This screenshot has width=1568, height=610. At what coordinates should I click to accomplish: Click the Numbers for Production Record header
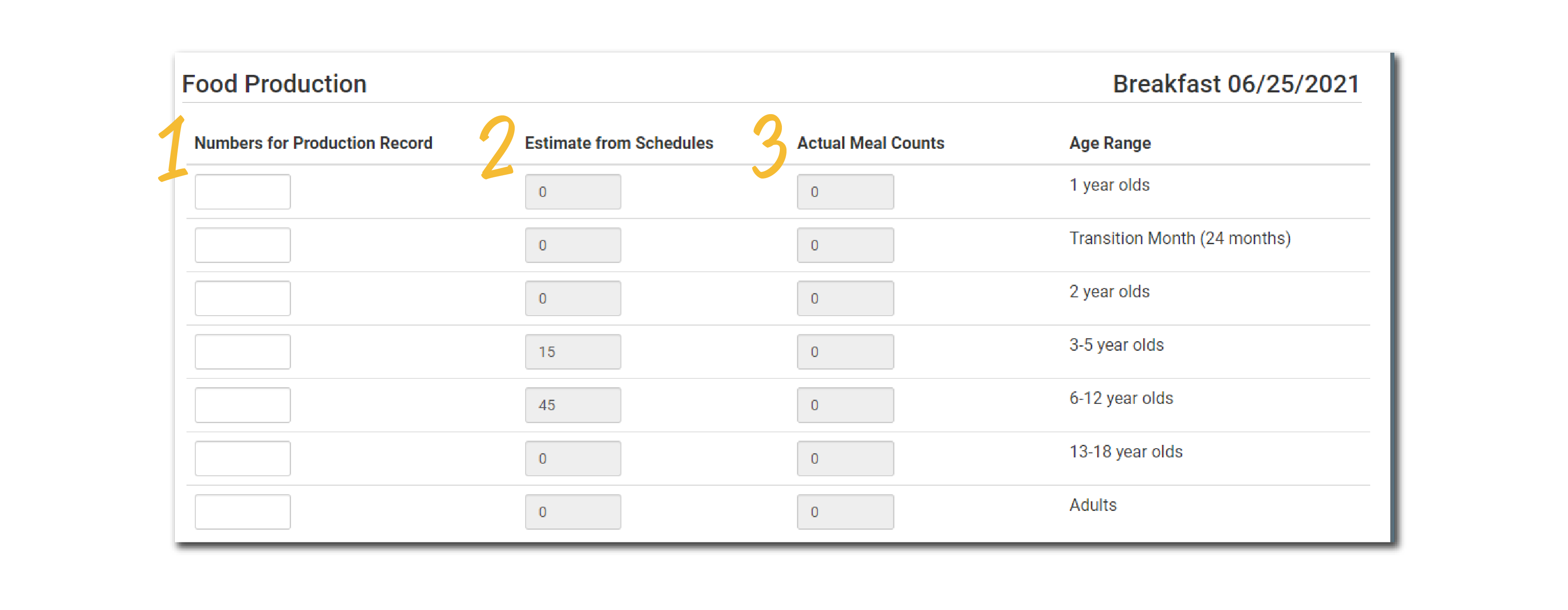pos(313,143)
